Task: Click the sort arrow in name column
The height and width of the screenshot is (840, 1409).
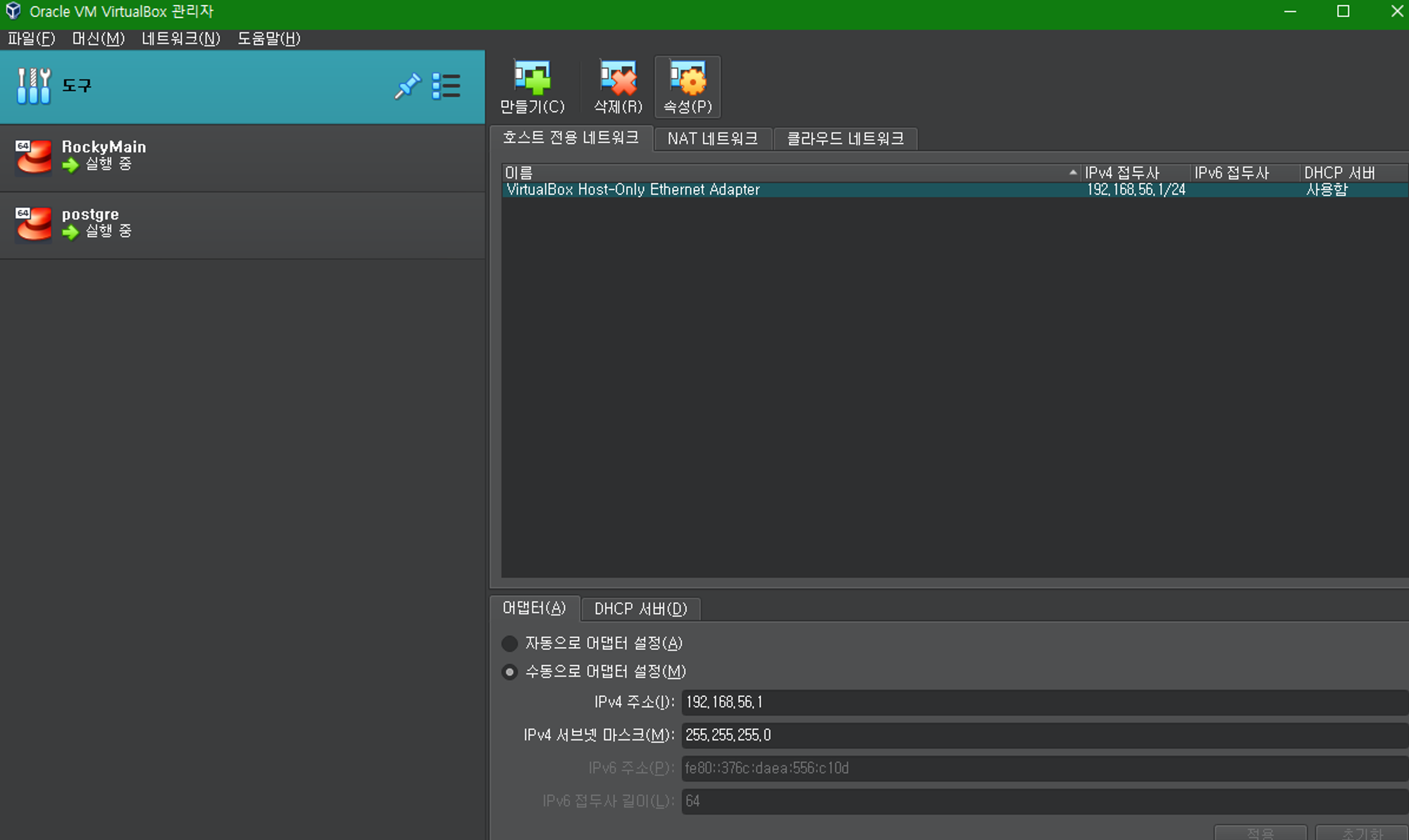Action: pyautogui.click(x=1072, y=173)
